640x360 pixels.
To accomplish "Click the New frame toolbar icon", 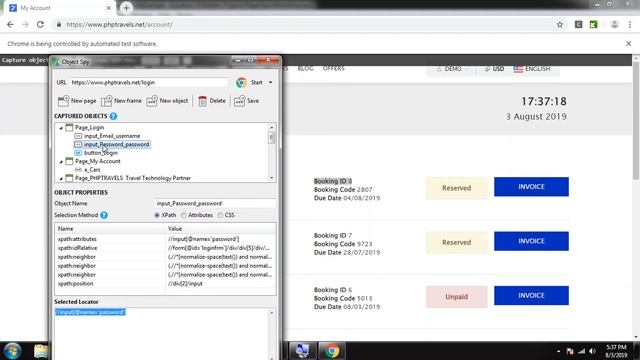I will (x=107, y=101).
